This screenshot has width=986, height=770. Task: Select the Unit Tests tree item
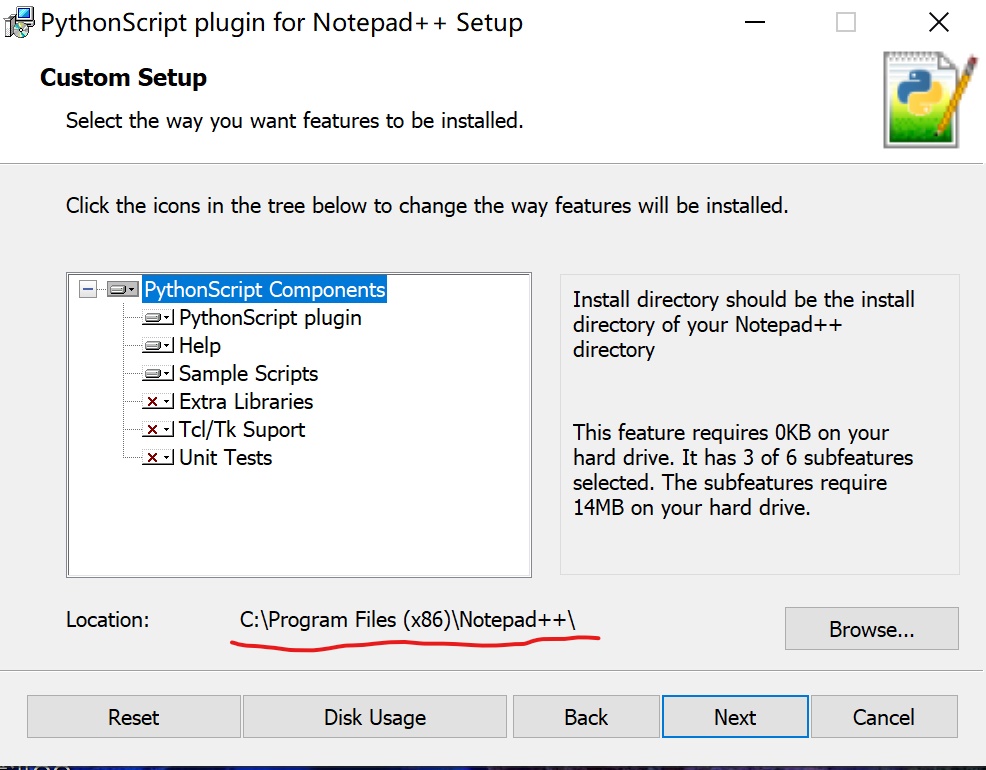pyautogui.click(x=224, y=457)
